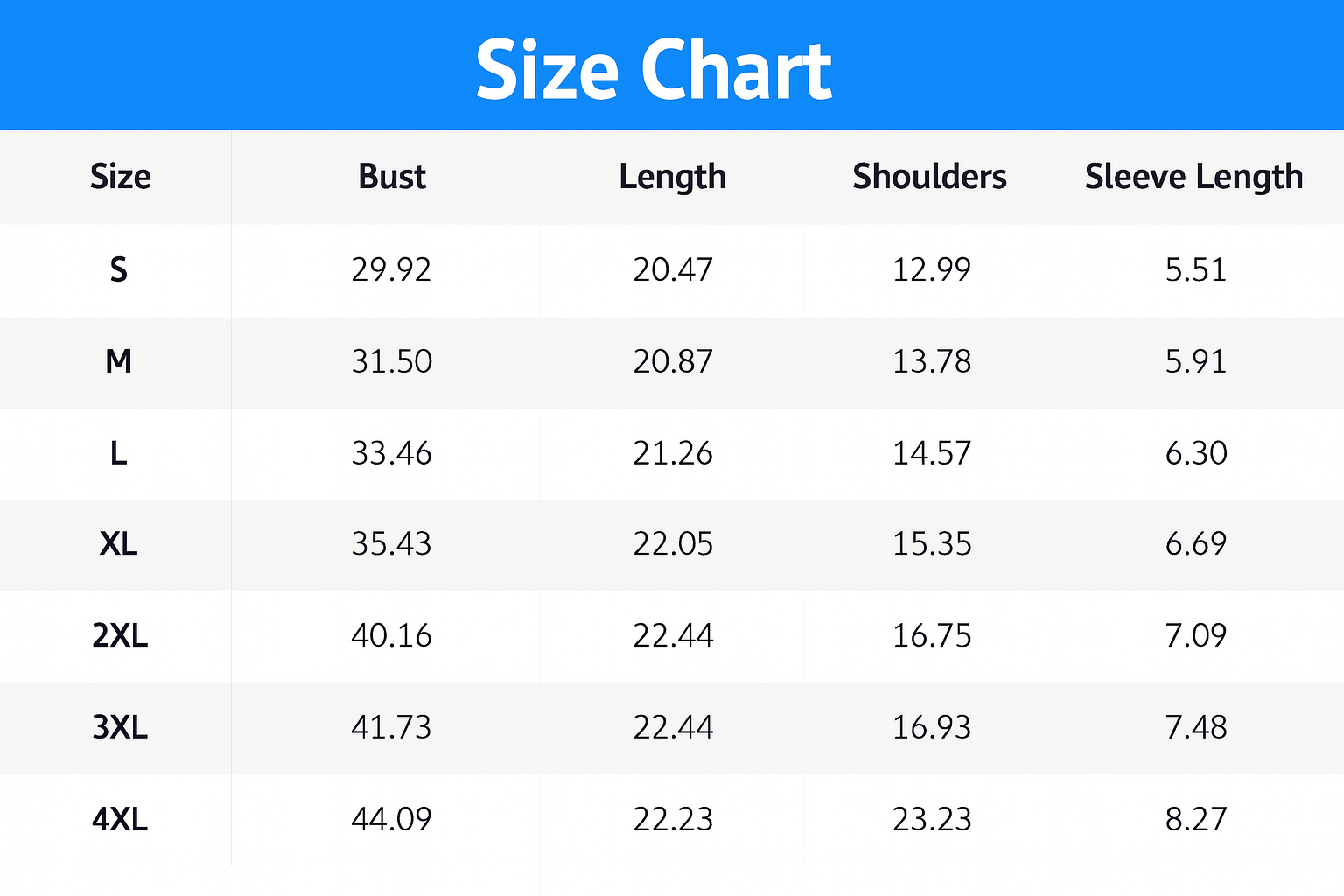This screenshot has height=896, width=1344.
Task: Select length value 20.87 for M
Action: pos(673,361)
